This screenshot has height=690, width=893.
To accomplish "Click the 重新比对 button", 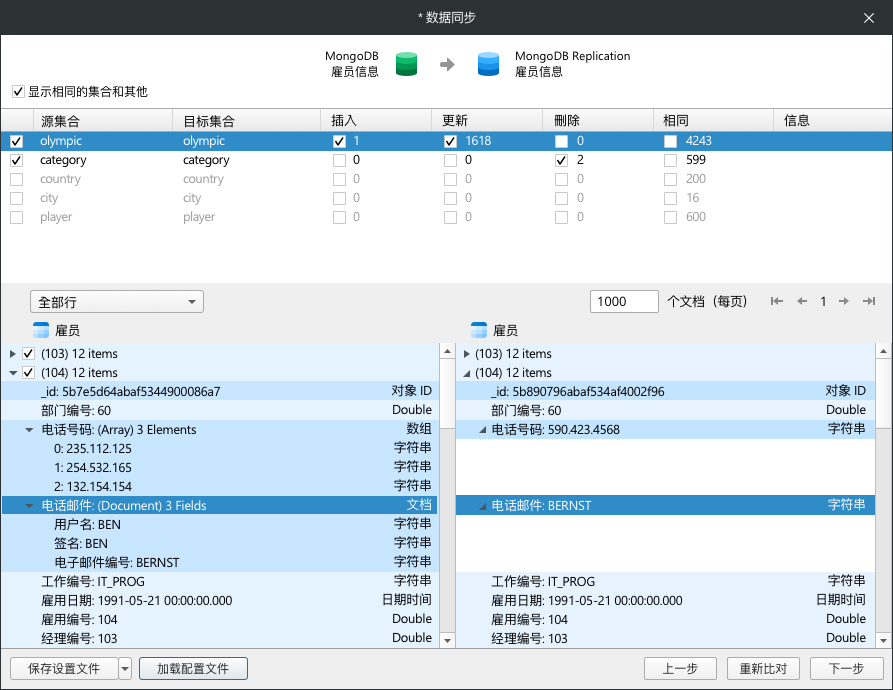I will [x=756, y=669].
